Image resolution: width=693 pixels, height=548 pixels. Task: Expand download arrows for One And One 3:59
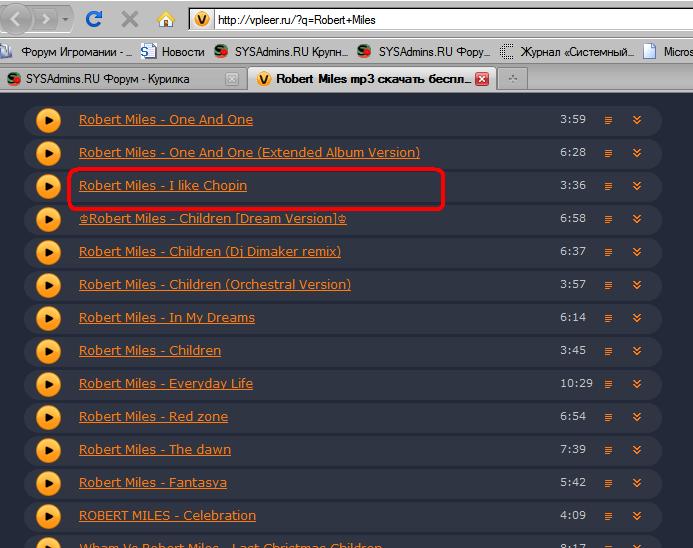tap(637, 120)
